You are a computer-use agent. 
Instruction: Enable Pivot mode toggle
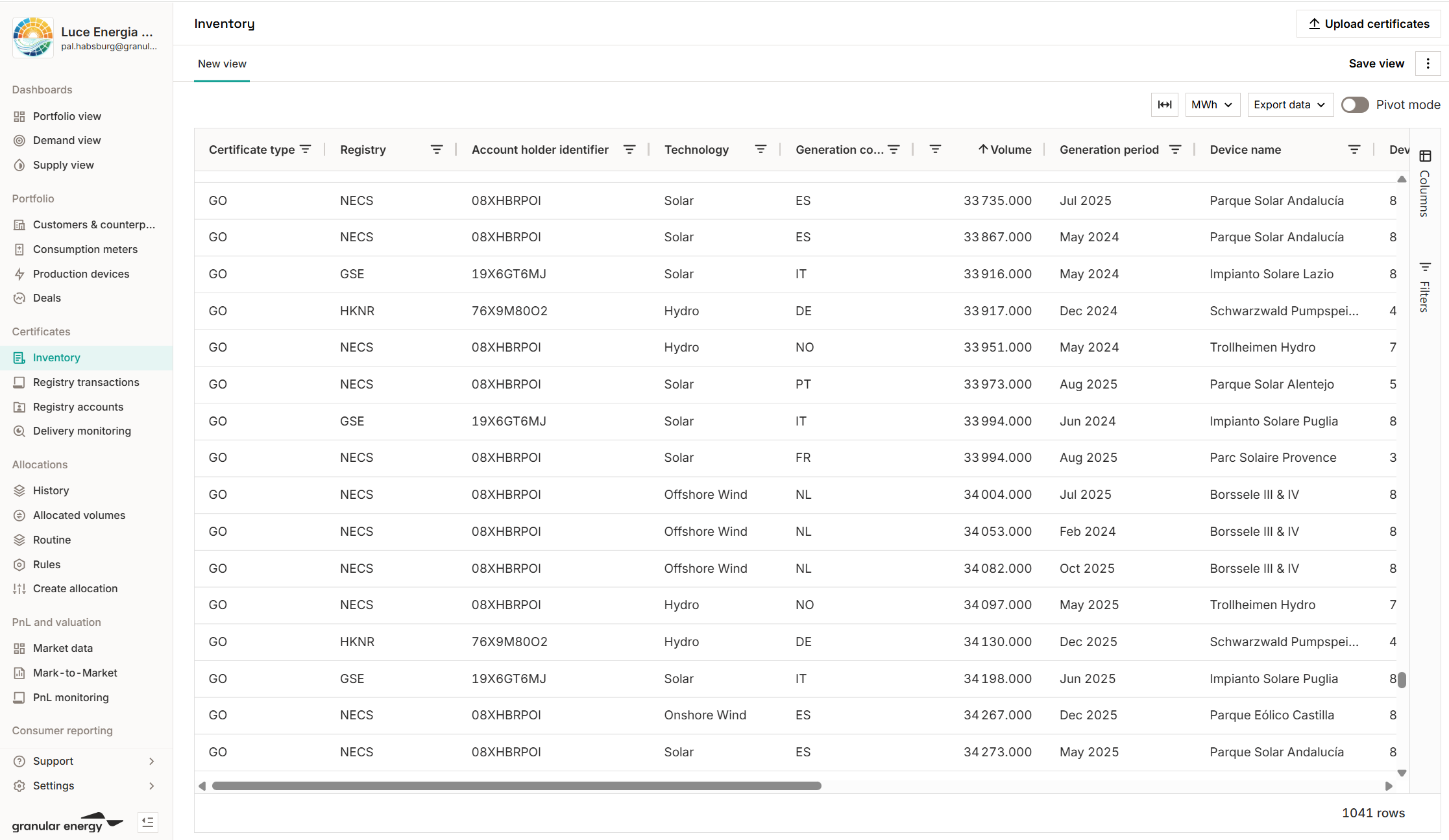(1355, 104)
